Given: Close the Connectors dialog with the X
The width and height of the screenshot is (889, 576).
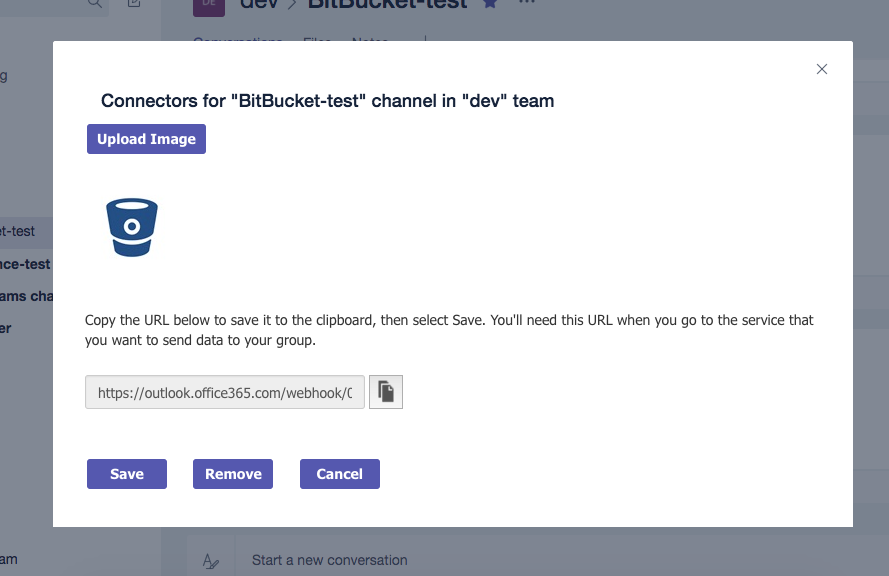Looking at the screenshot, I should 822,69.
